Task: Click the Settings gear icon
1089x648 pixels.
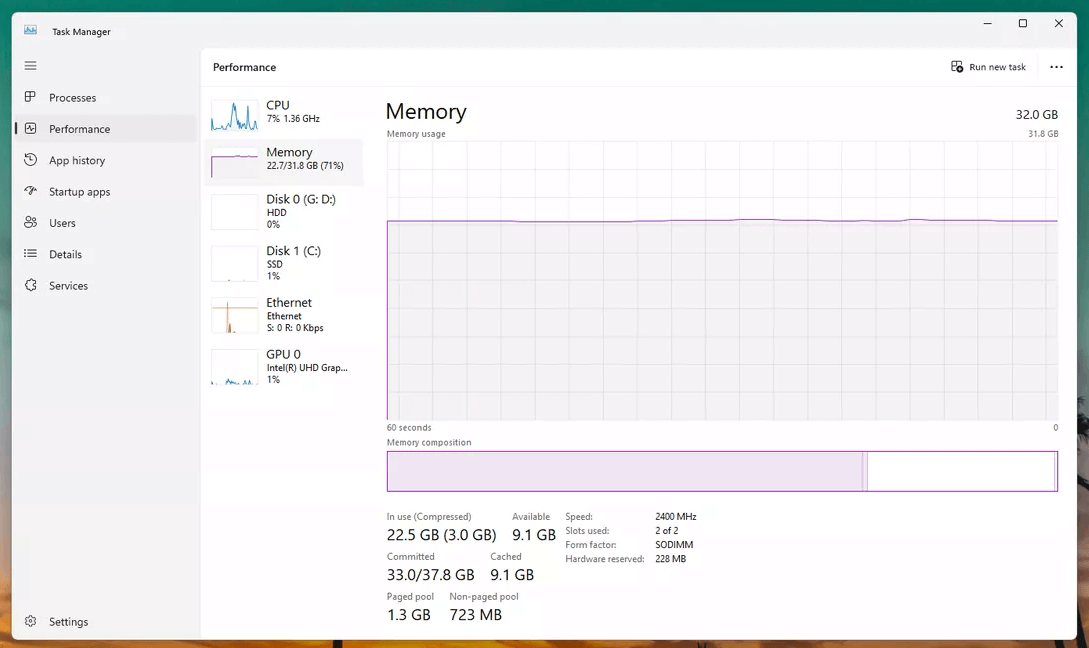Action: [x=30, y=622]
